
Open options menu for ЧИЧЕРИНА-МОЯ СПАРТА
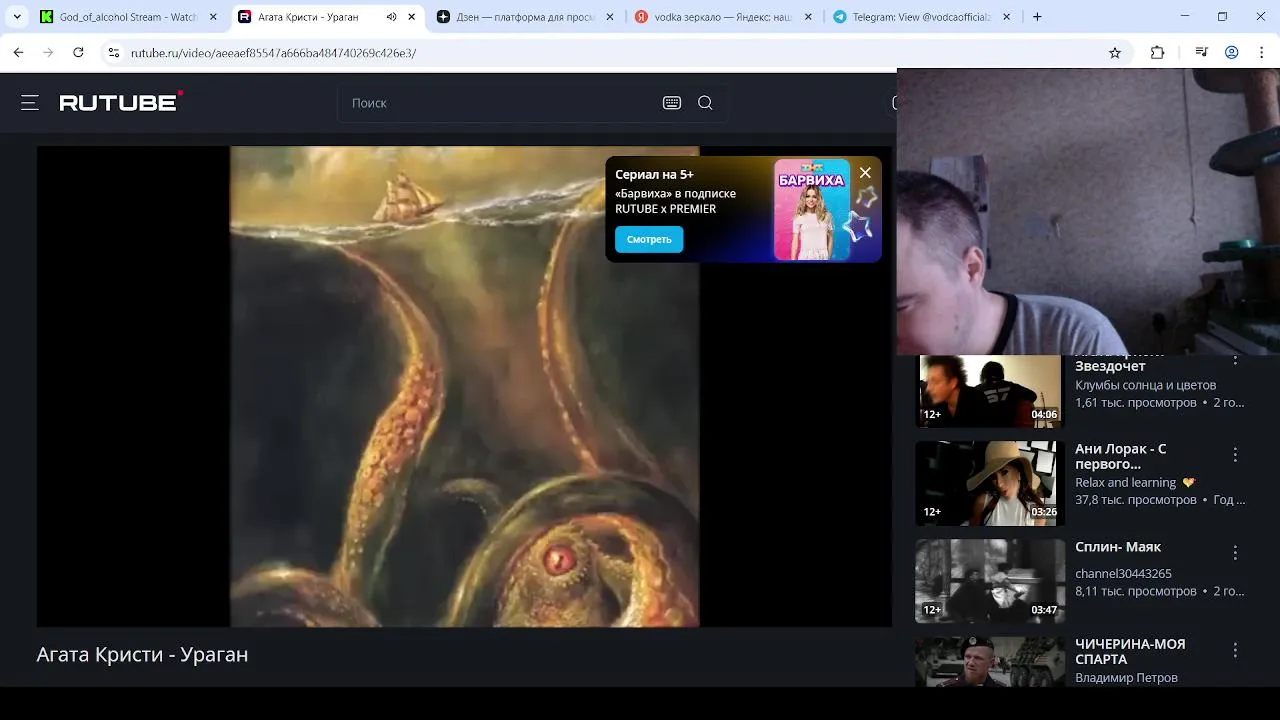(x=1235, y=651)
